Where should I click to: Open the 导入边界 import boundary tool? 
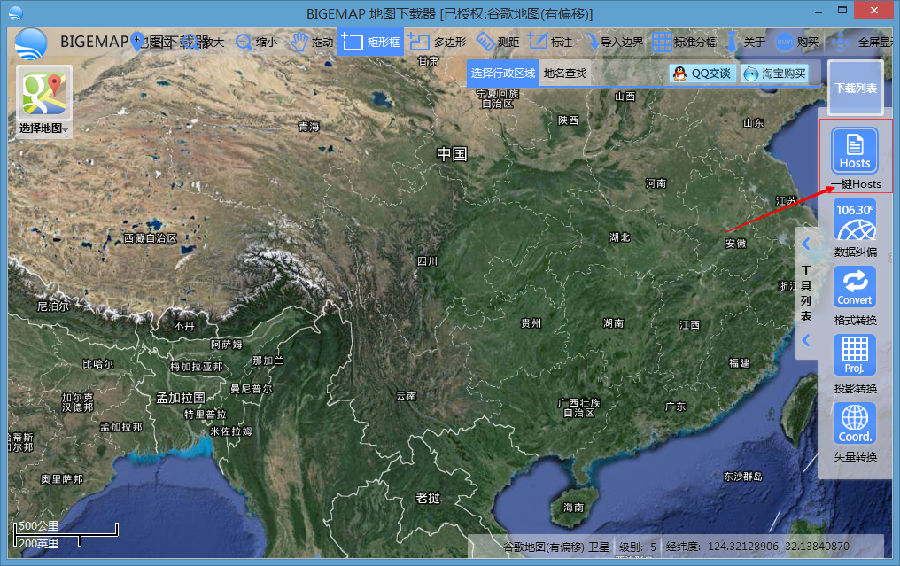614,42
